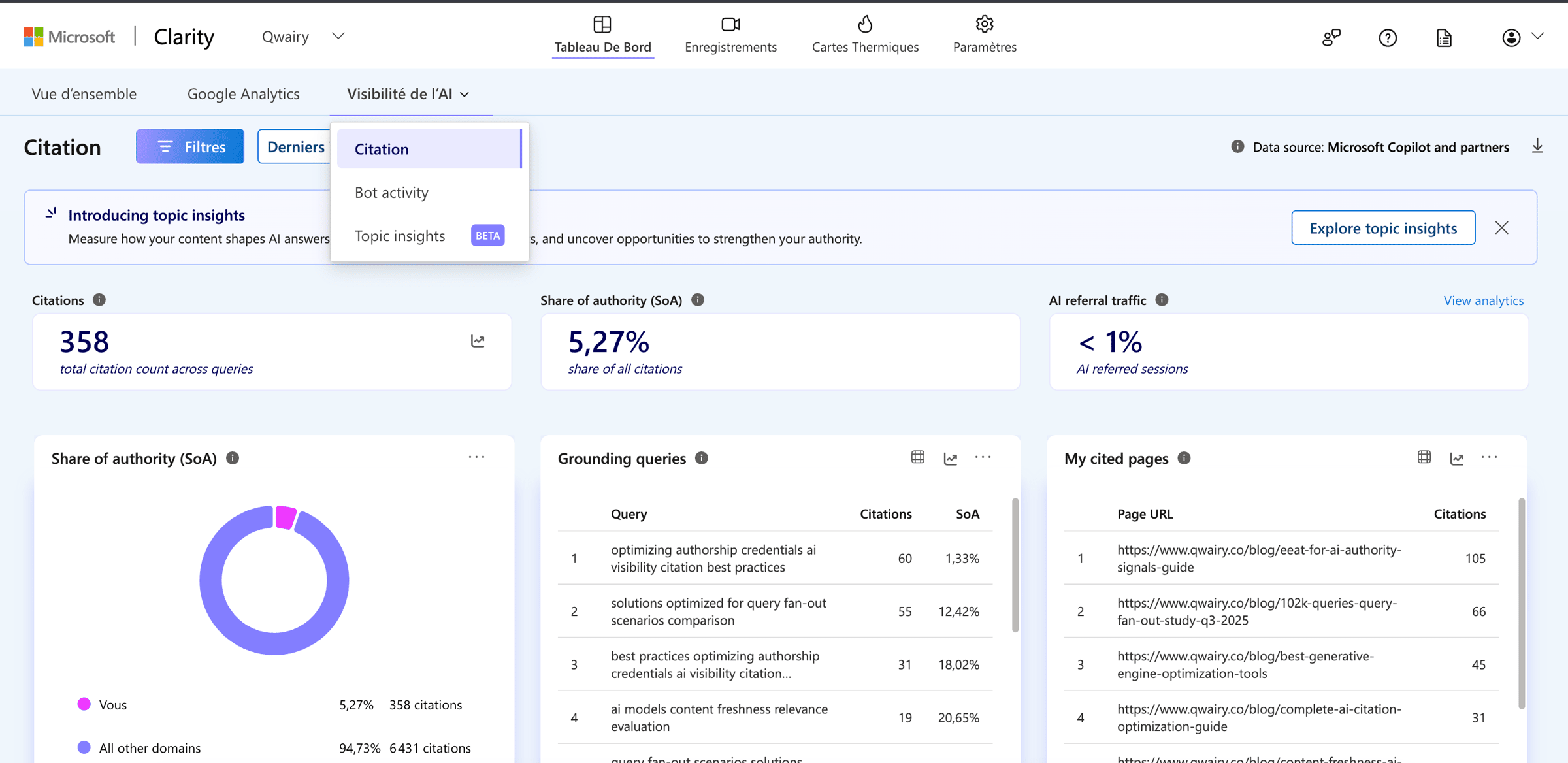Click query 'best practices optimizing authorship credentials ai visibility citation...'
The height and width of the screenshot is (763, 1568).
tap(715, 664)
